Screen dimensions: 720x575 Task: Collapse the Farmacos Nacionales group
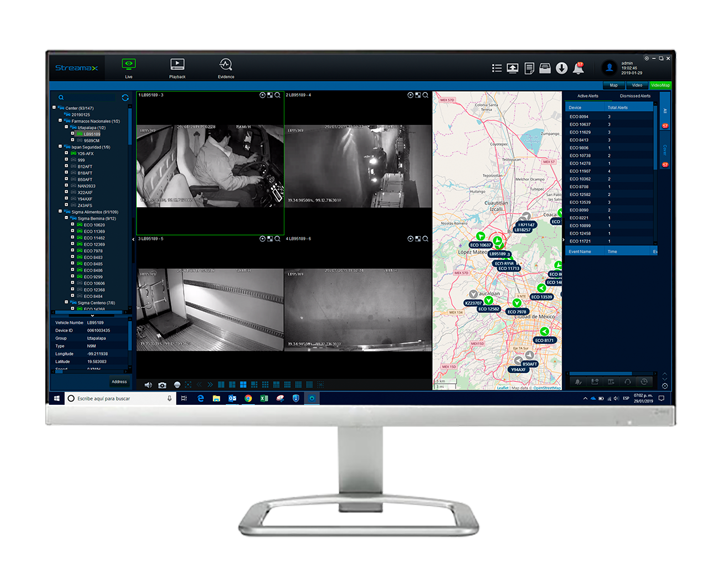click(x=60, y=121)
